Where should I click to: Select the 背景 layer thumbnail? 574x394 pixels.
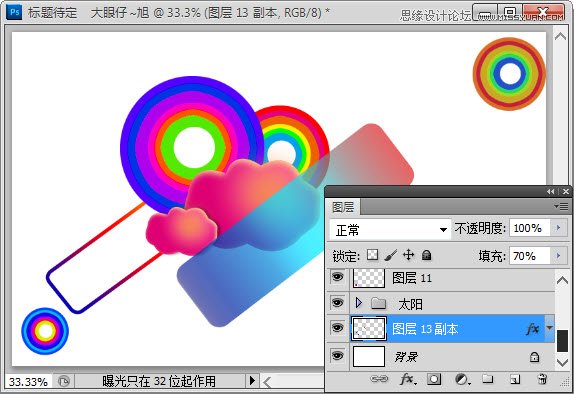tap(369, 356)
